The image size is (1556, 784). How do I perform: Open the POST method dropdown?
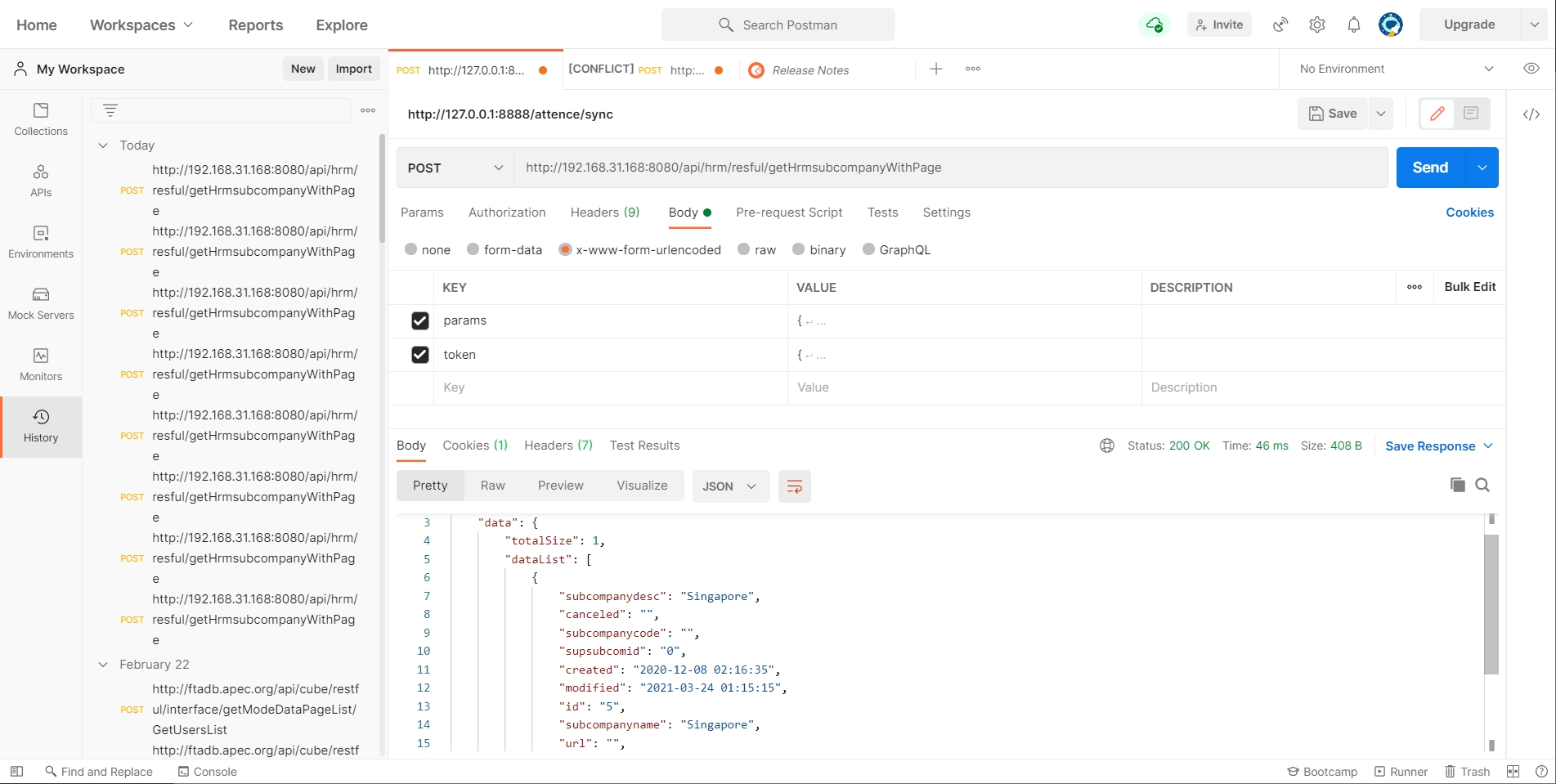pyautogui.click(x=455, y=168)
